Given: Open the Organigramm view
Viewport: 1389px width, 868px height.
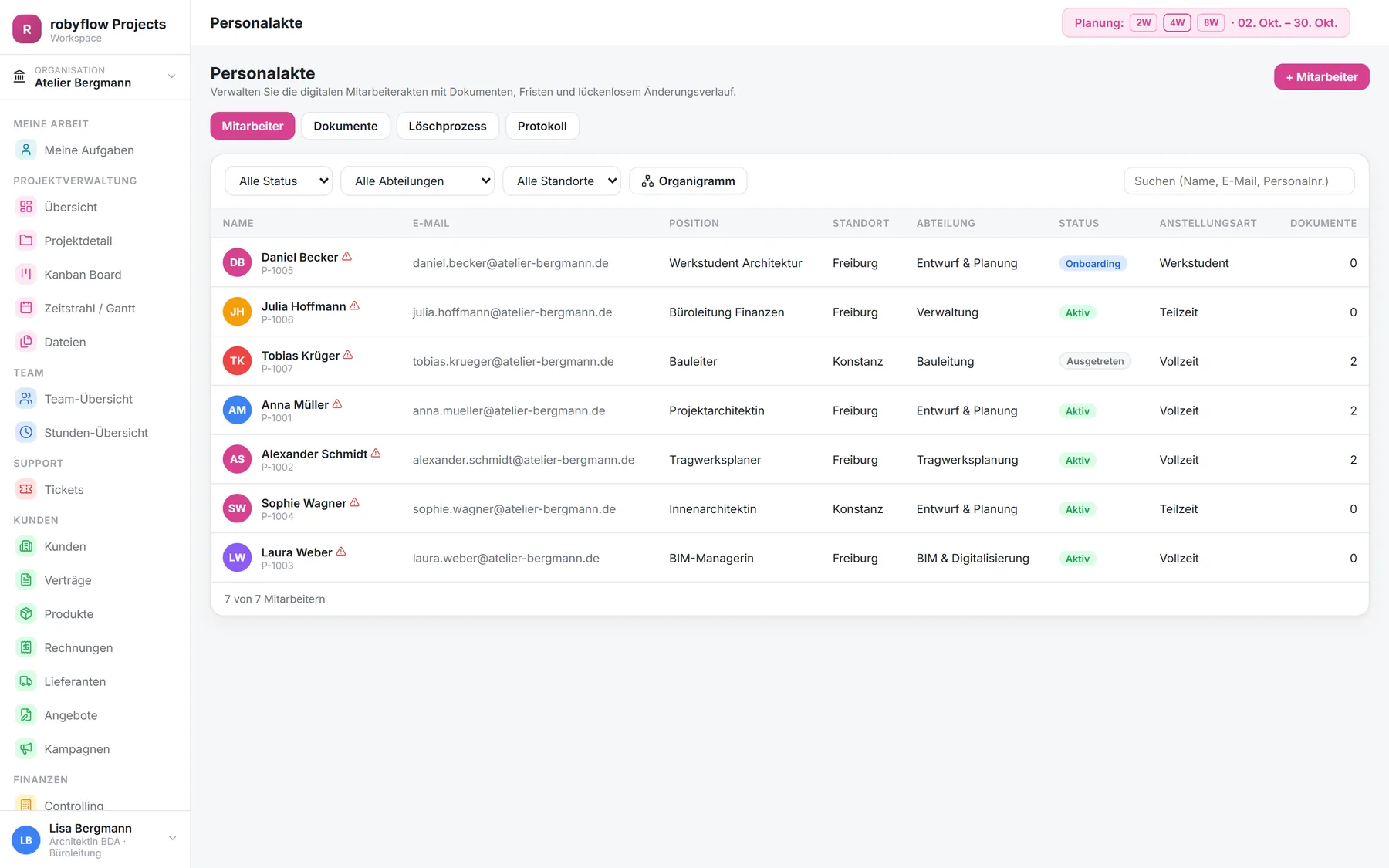Looking at the screenshot, I should [688, 181].
